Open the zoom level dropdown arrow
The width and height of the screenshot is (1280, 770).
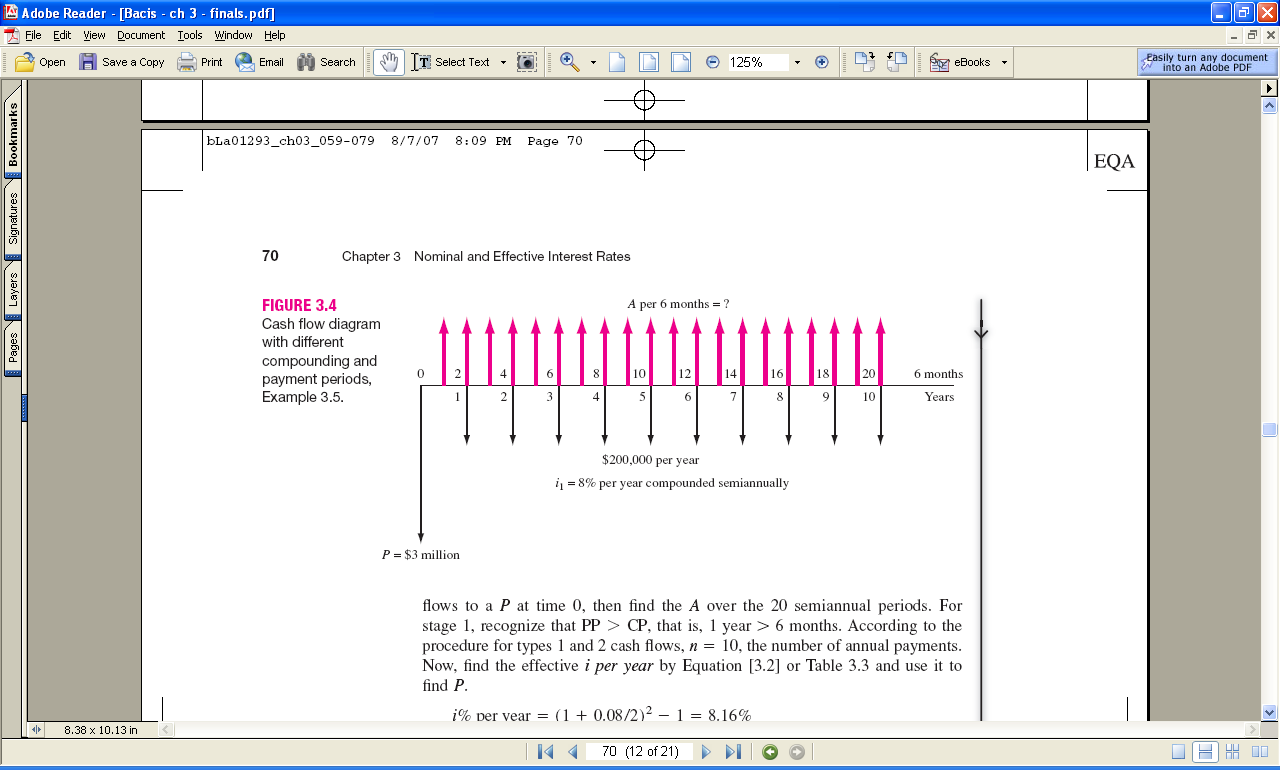coord(796,61)
